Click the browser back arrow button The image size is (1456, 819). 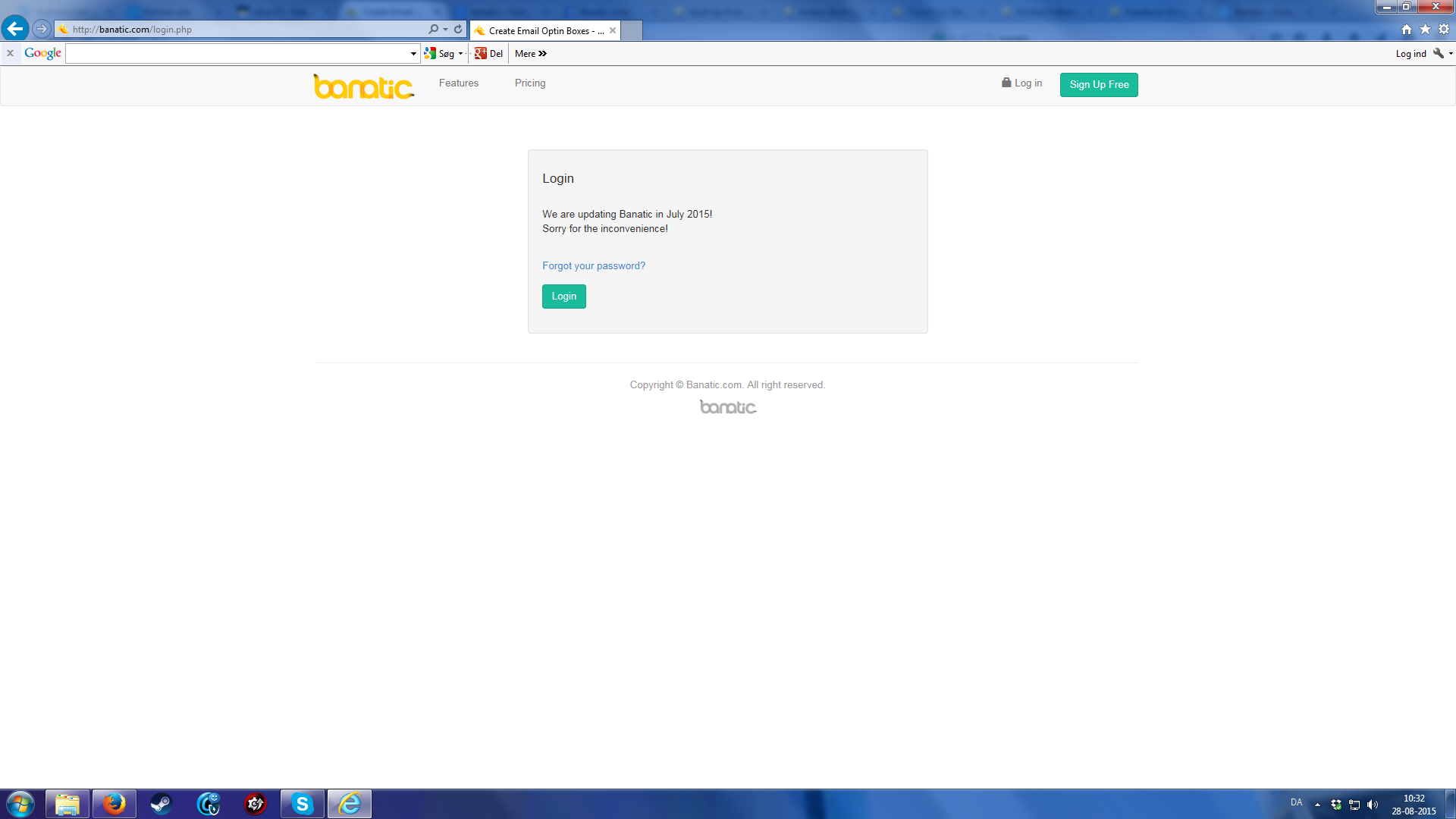click(14, 29)
